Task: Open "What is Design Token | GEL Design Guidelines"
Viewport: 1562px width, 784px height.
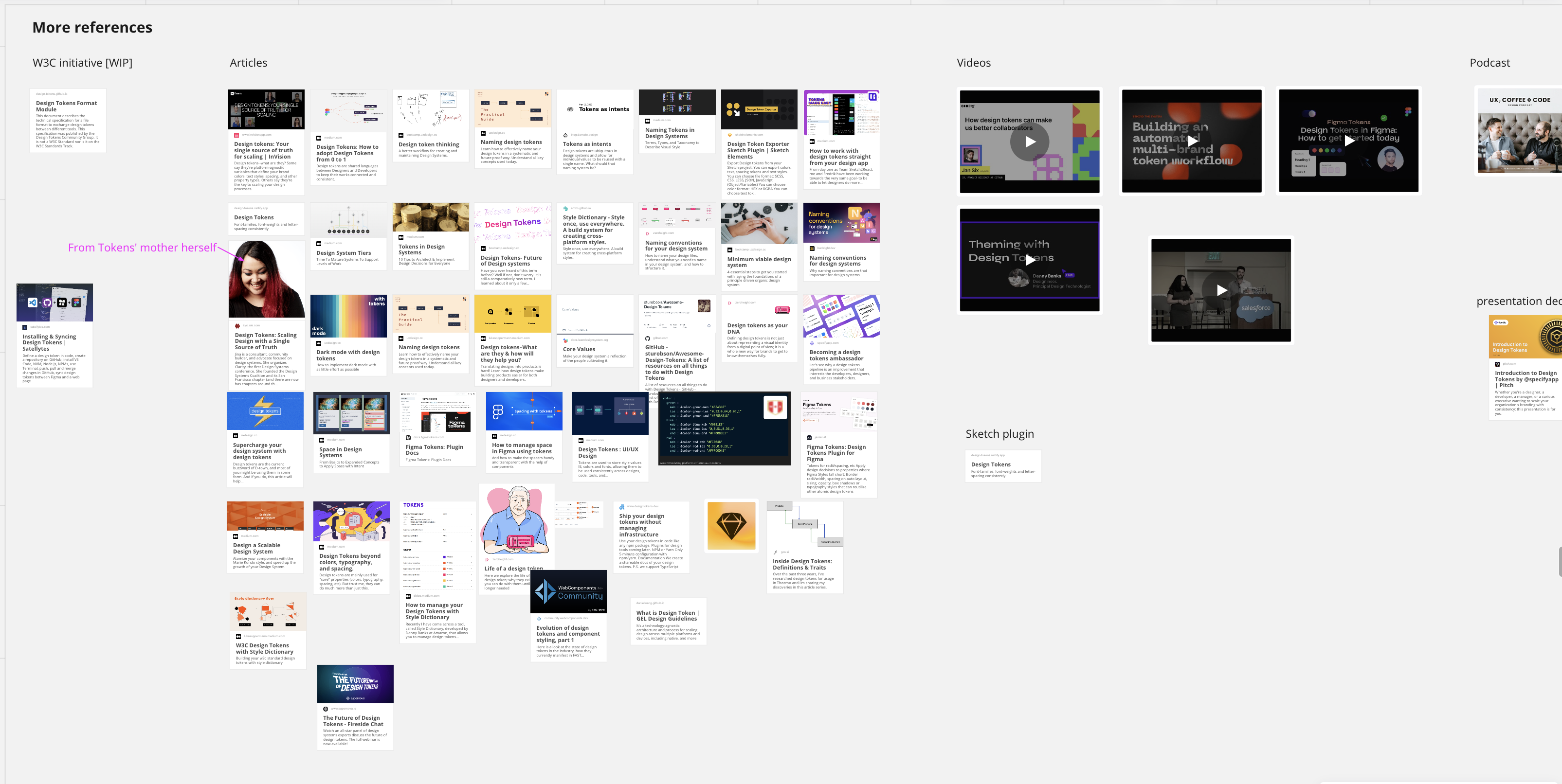Action: (x=668, y=622)
